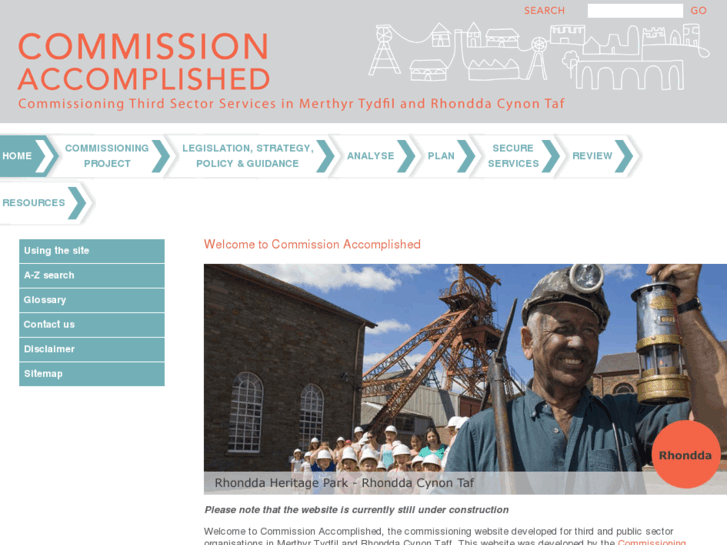Open the Contact us sidebar link
727x545 pixels.
(92, 325)
